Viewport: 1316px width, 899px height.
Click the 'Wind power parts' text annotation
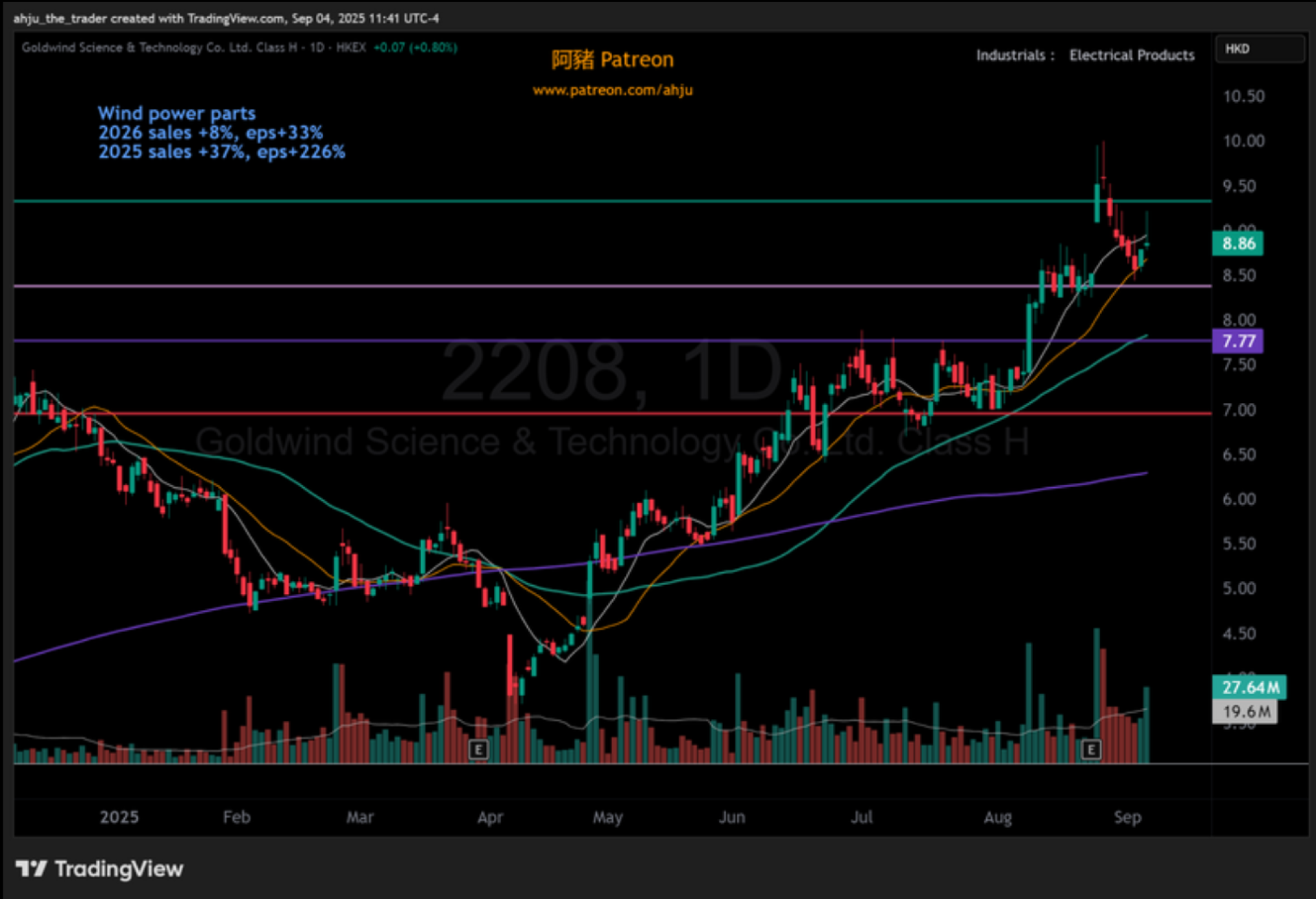coord(176,113)
